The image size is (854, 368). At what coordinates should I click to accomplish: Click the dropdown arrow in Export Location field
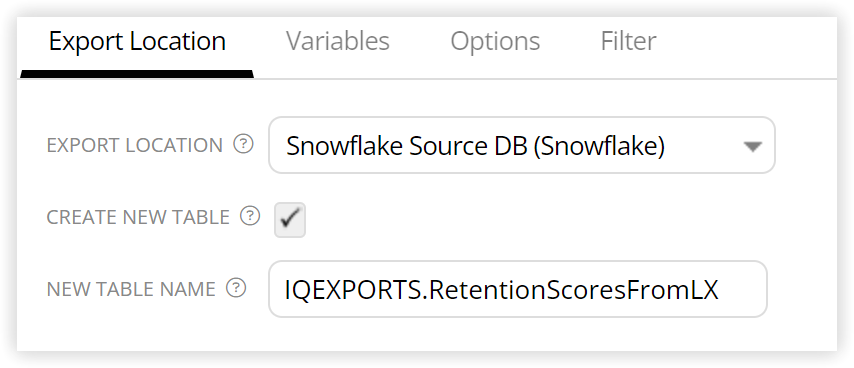[752, 146]
